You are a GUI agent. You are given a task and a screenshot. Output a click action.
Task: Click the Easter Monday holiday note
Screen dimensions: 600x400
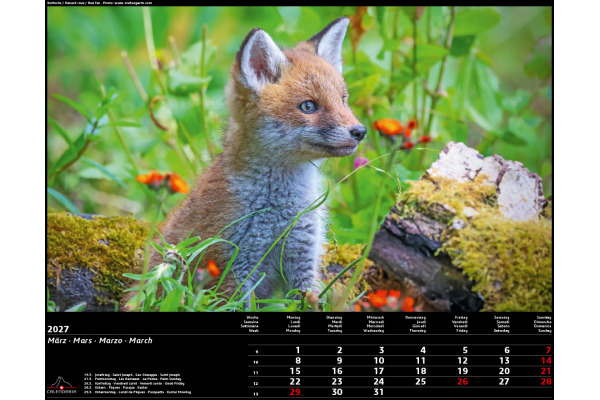(137, 392)
